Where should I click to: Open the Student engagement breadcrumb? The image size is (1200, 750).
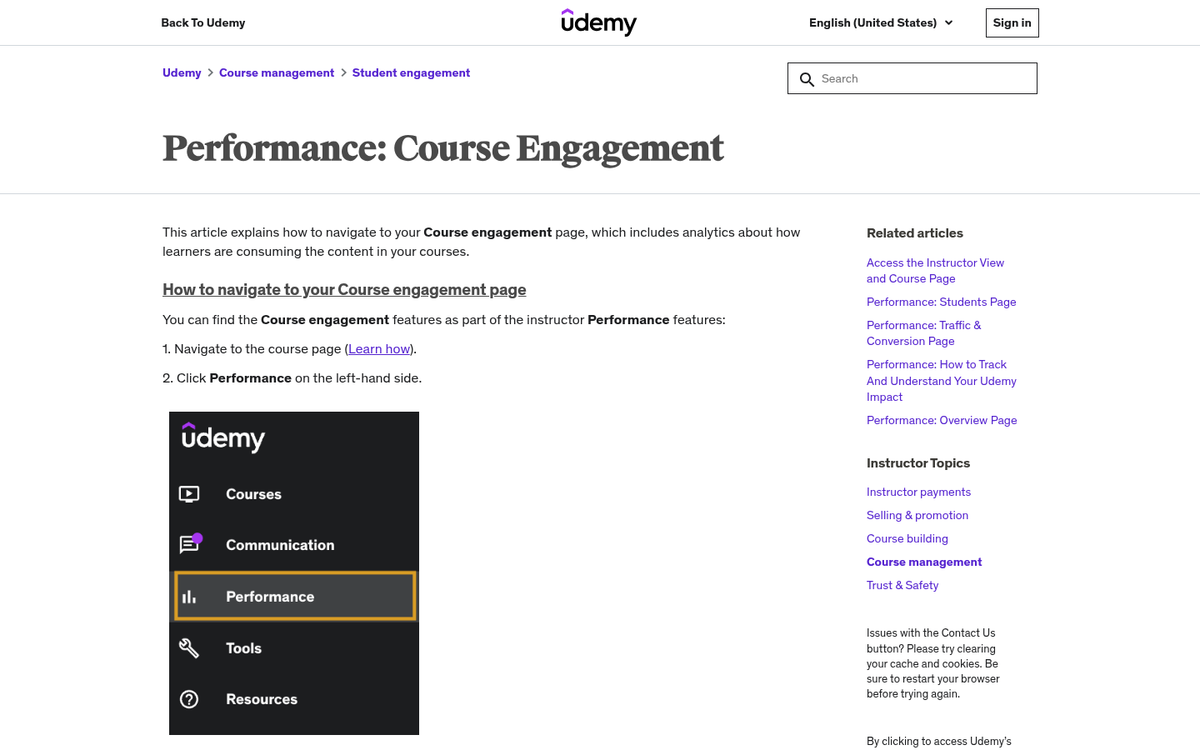pyautogui.click(x=411, y=72)
